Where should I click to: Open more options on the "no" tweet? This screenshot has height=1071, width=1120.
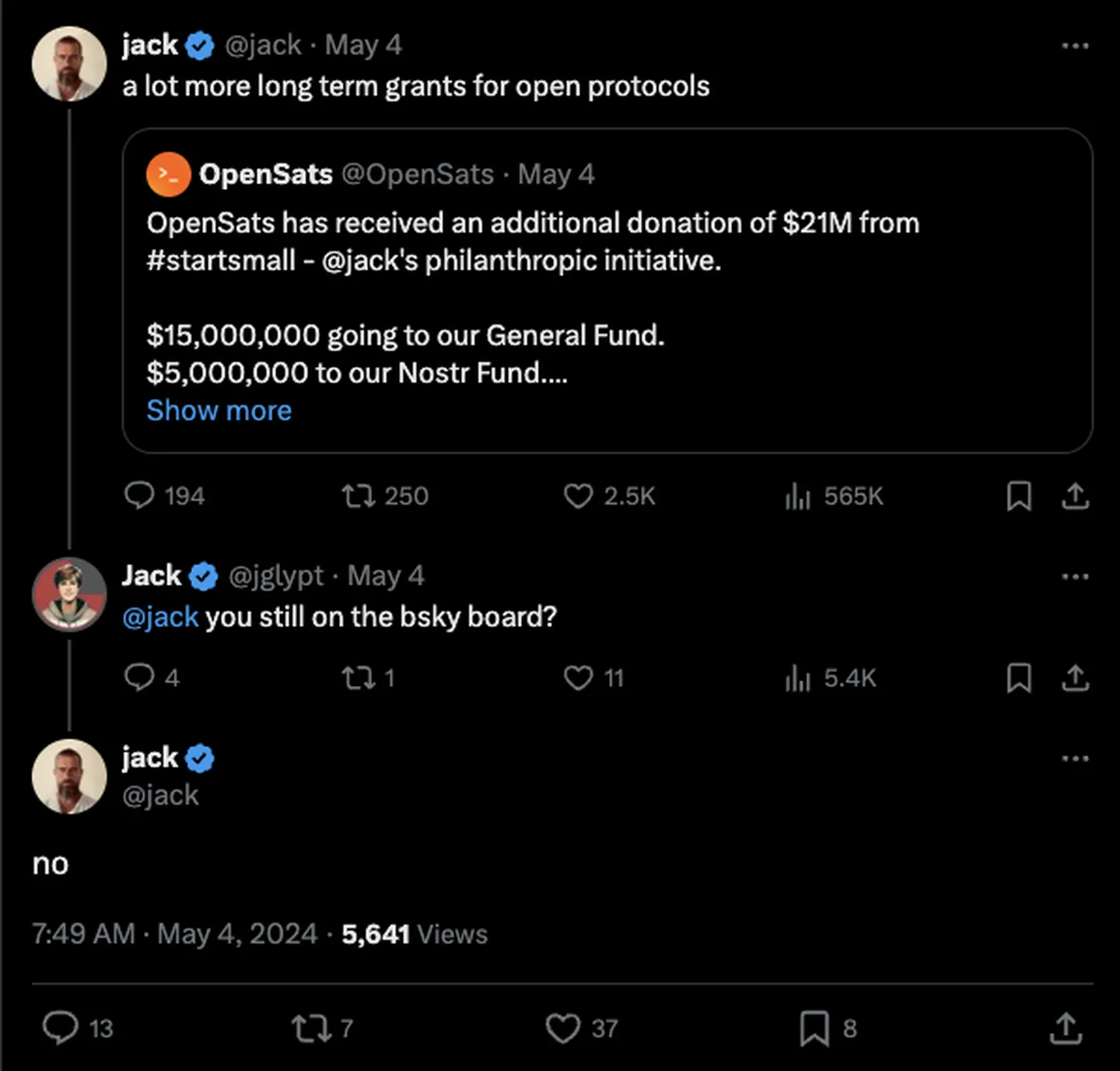tap(1075, 758)
